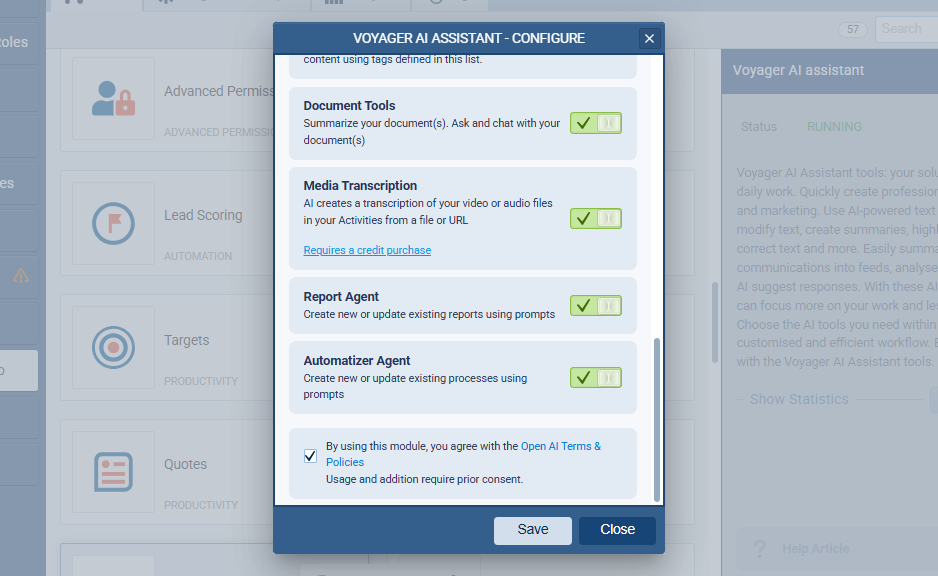This screenshot has height=576, width=938.
Task: Turn off the Media Transcription switch
Action: [596, 218]
